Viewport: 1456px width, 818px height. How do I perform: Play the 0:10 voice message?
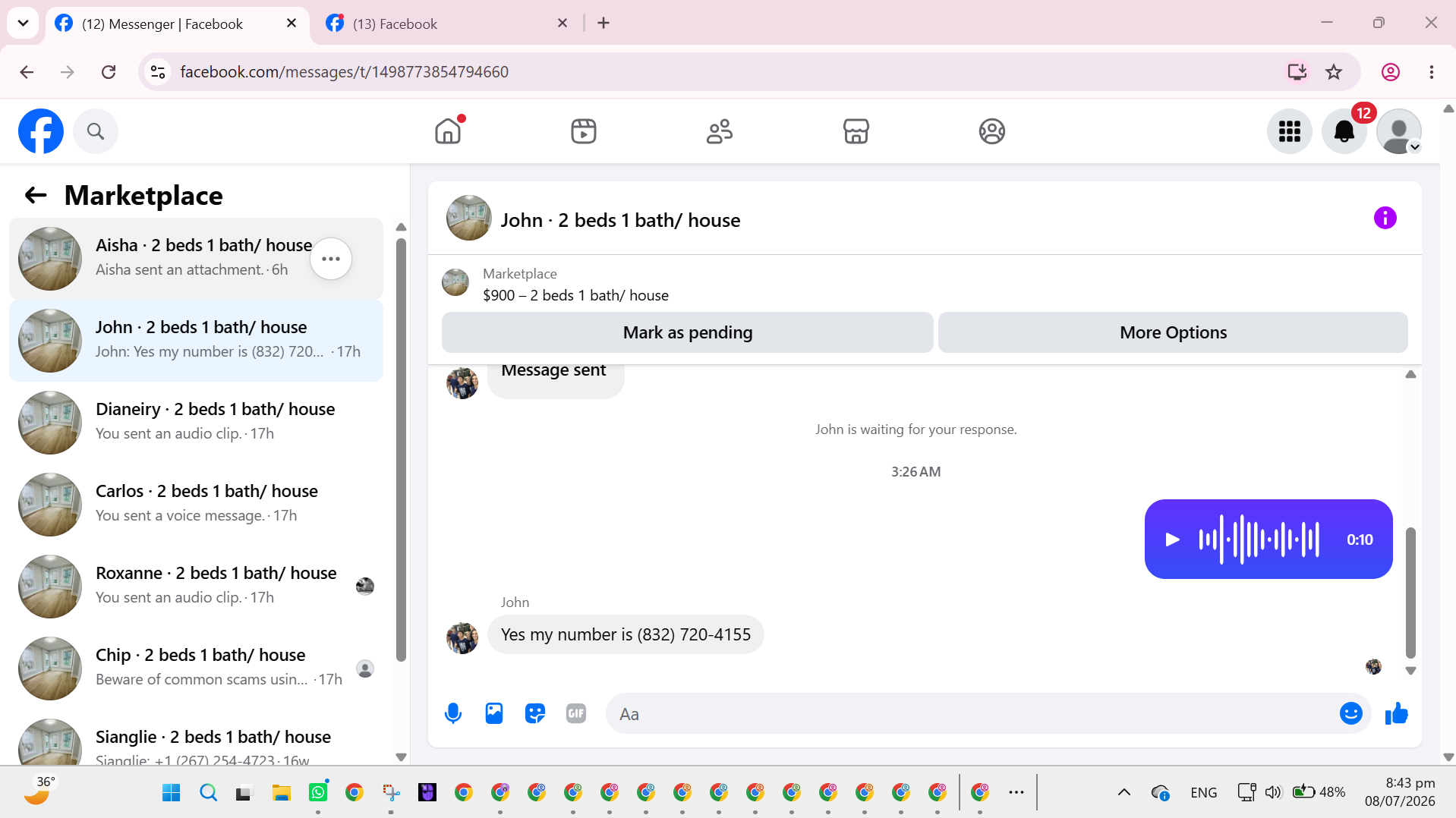(x=1172, y=540)
